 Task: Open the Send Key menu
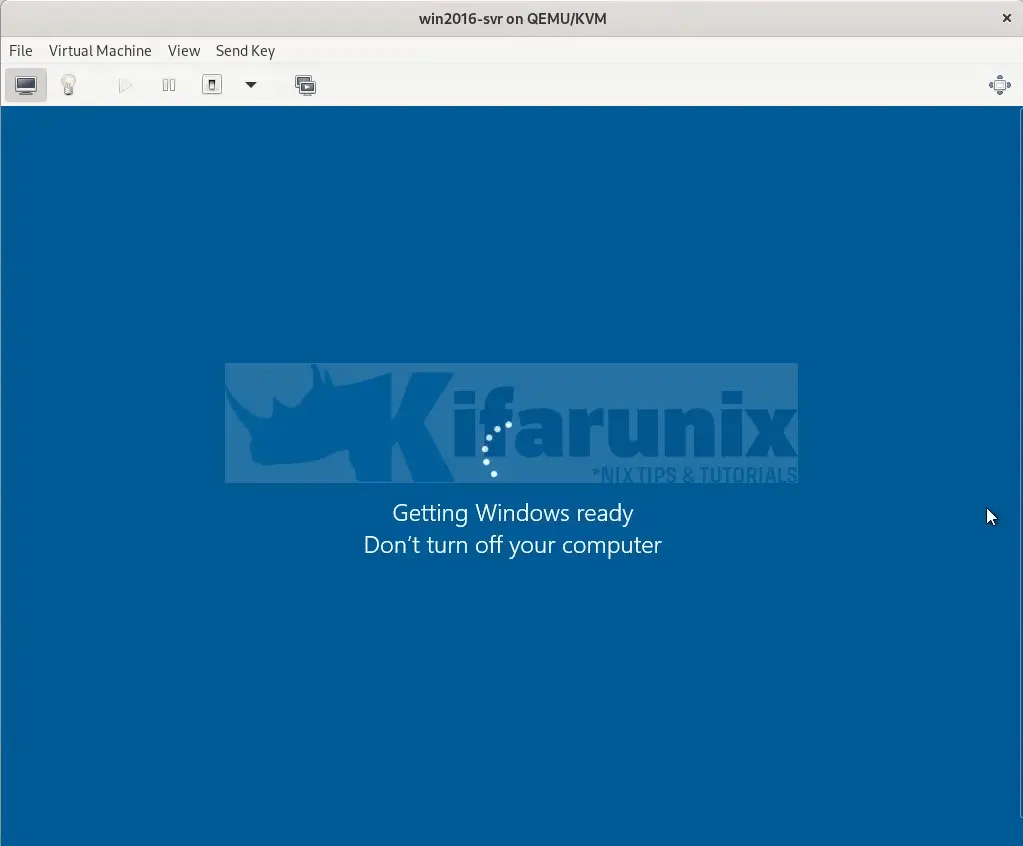[x=245, y=51]
